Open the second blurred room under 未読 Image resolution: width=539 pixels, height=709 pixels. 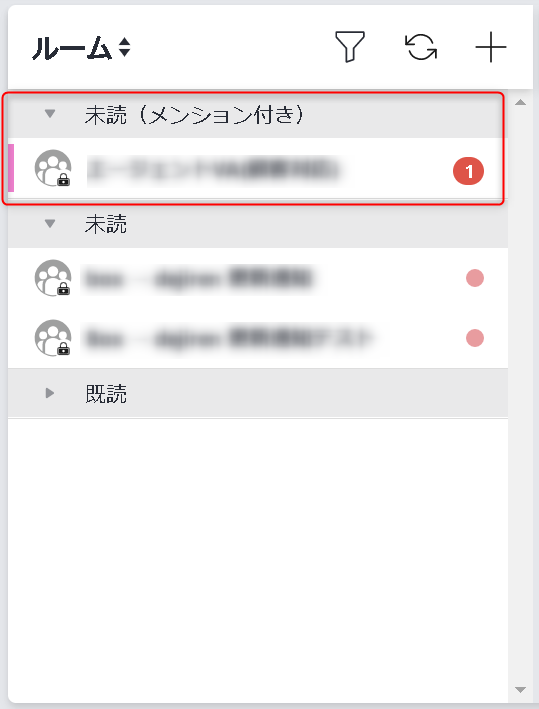pyautogui.click(x=258, y=338)
